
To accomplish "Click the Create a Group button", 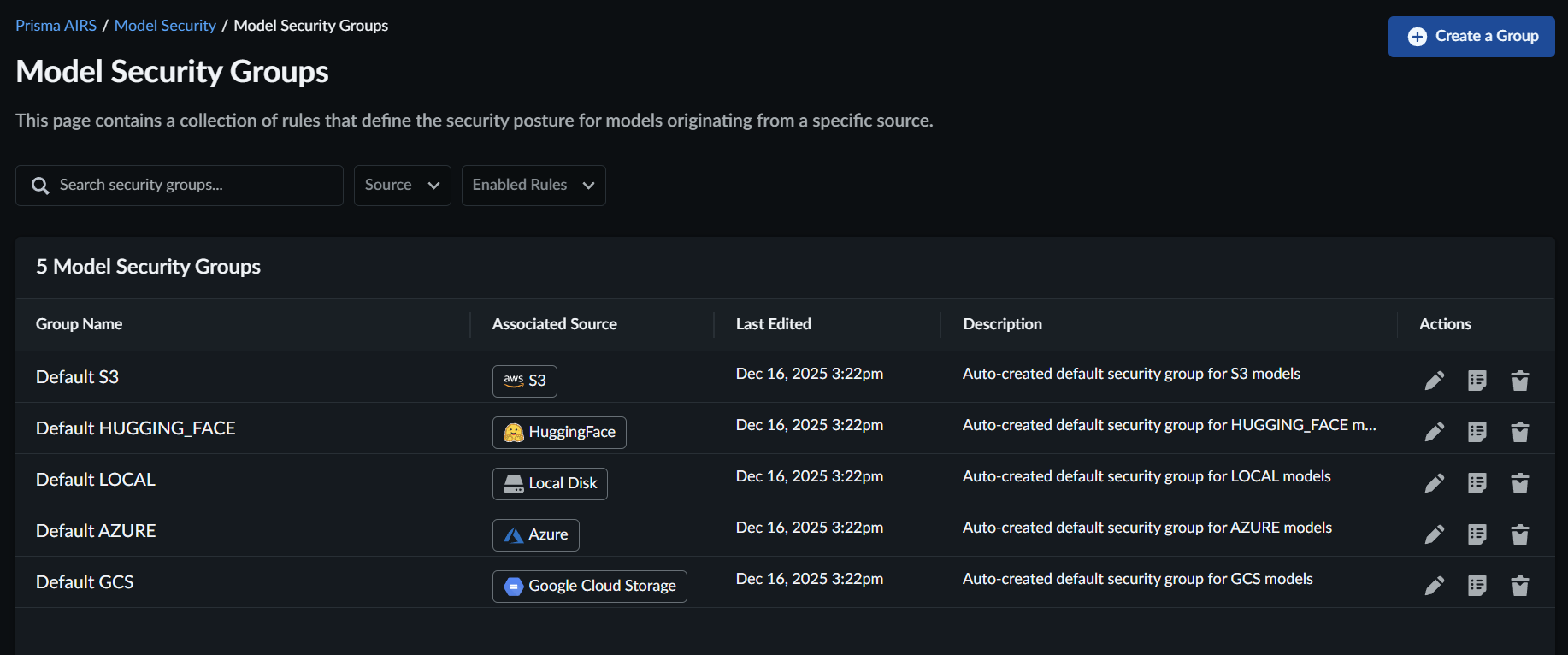I will coord(1471,37).
